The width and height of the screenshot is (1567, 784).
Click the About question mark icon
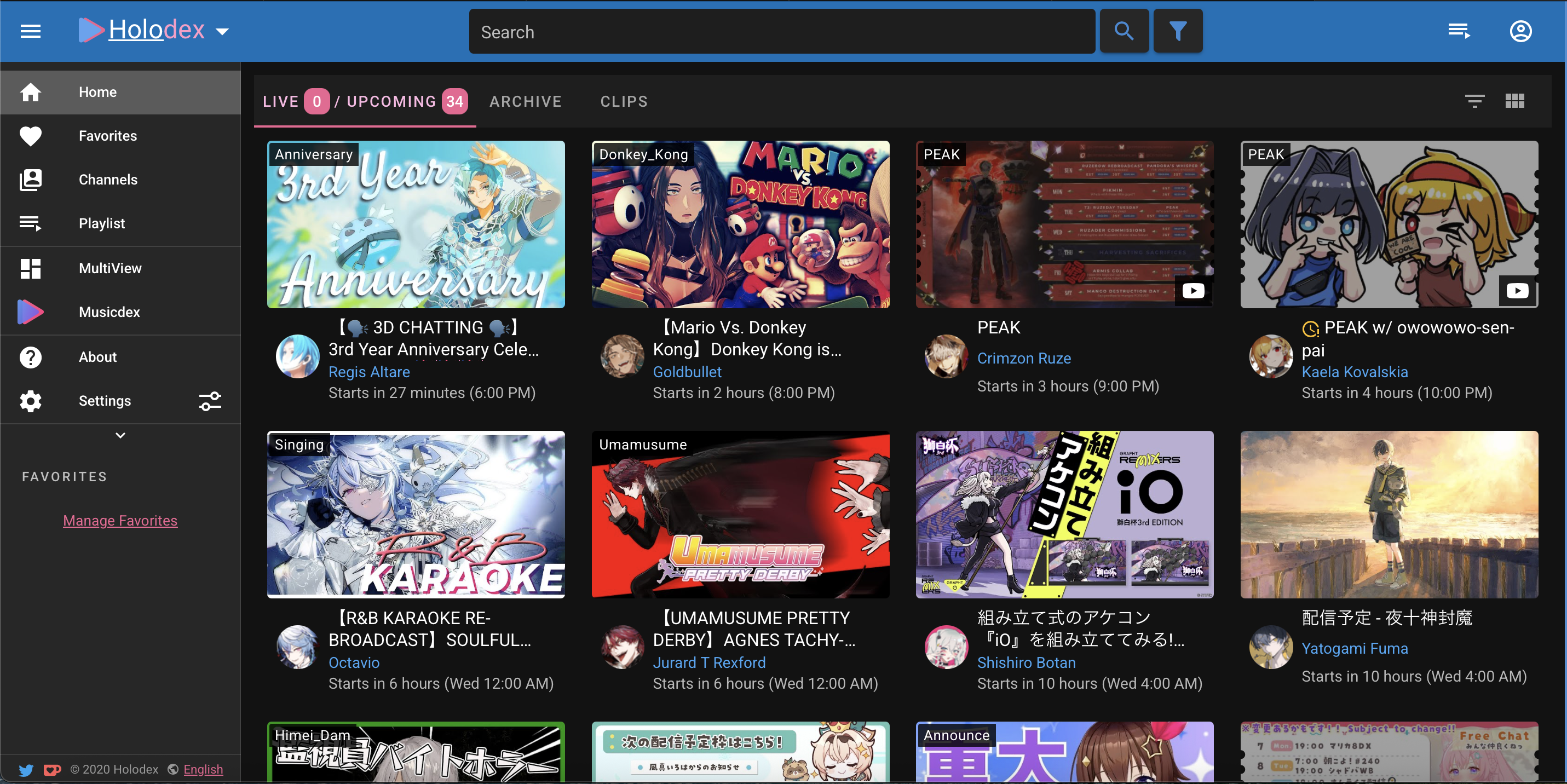(x=31, y=357)
